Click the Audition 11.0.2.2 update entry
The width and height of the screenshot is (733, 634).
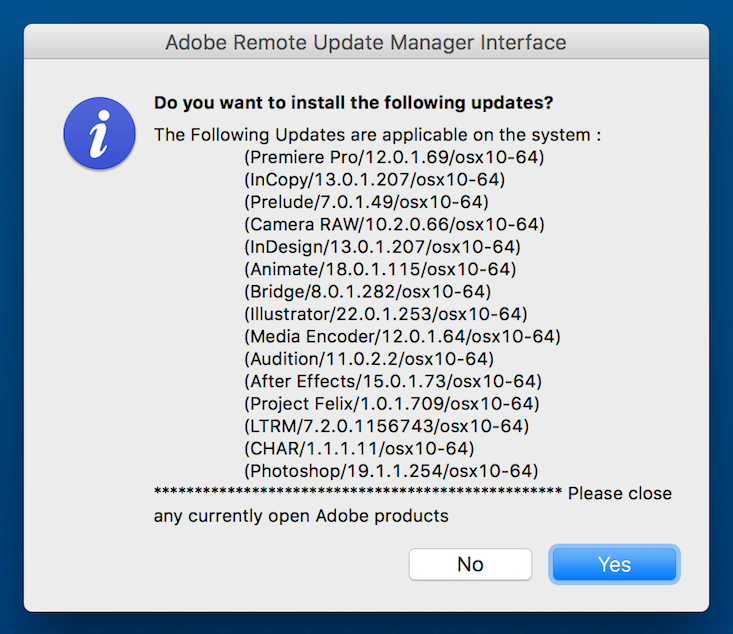tap(369, 360)
